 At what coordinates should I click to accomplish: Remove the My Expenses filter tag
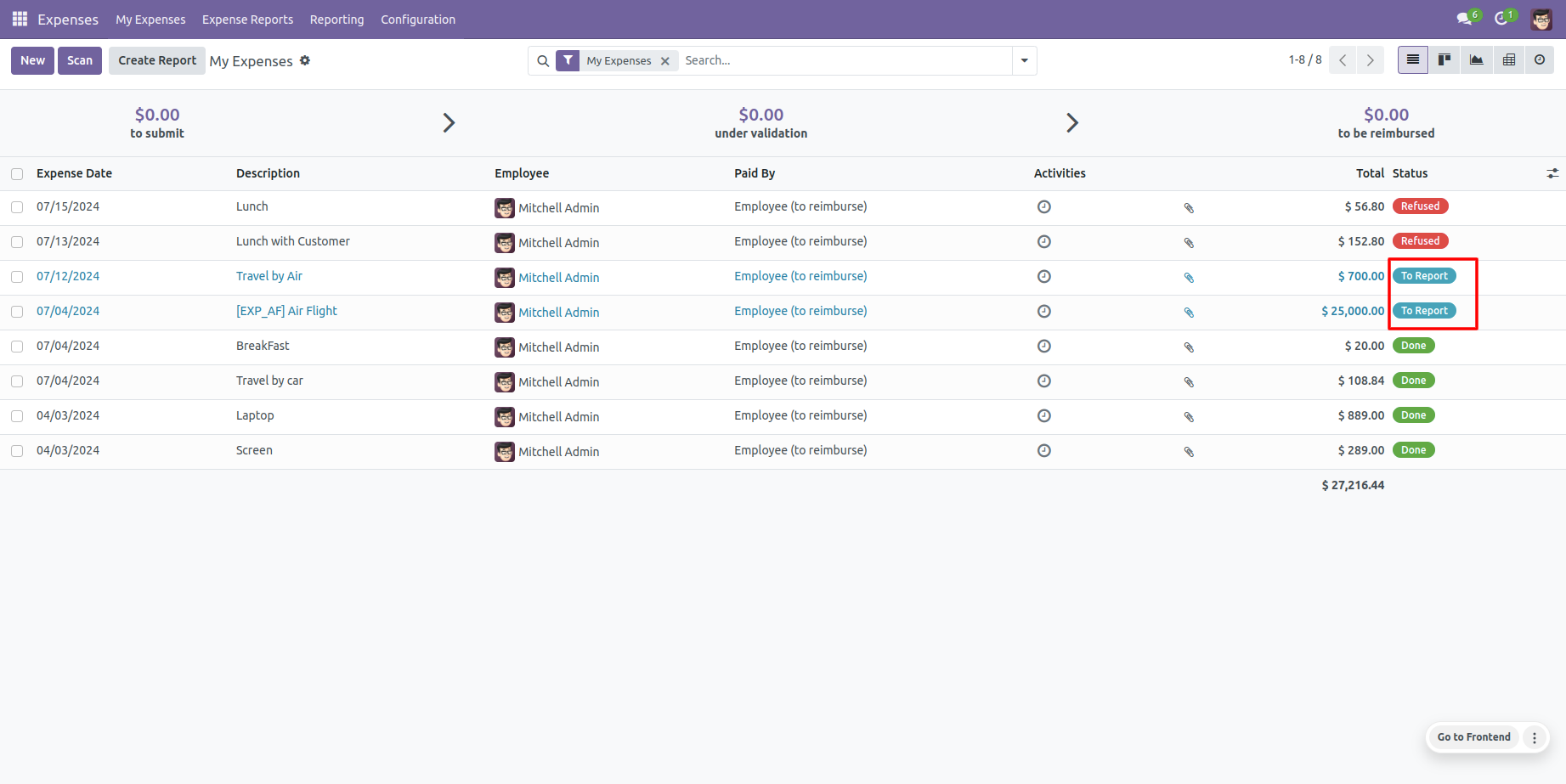coord(665,61)
